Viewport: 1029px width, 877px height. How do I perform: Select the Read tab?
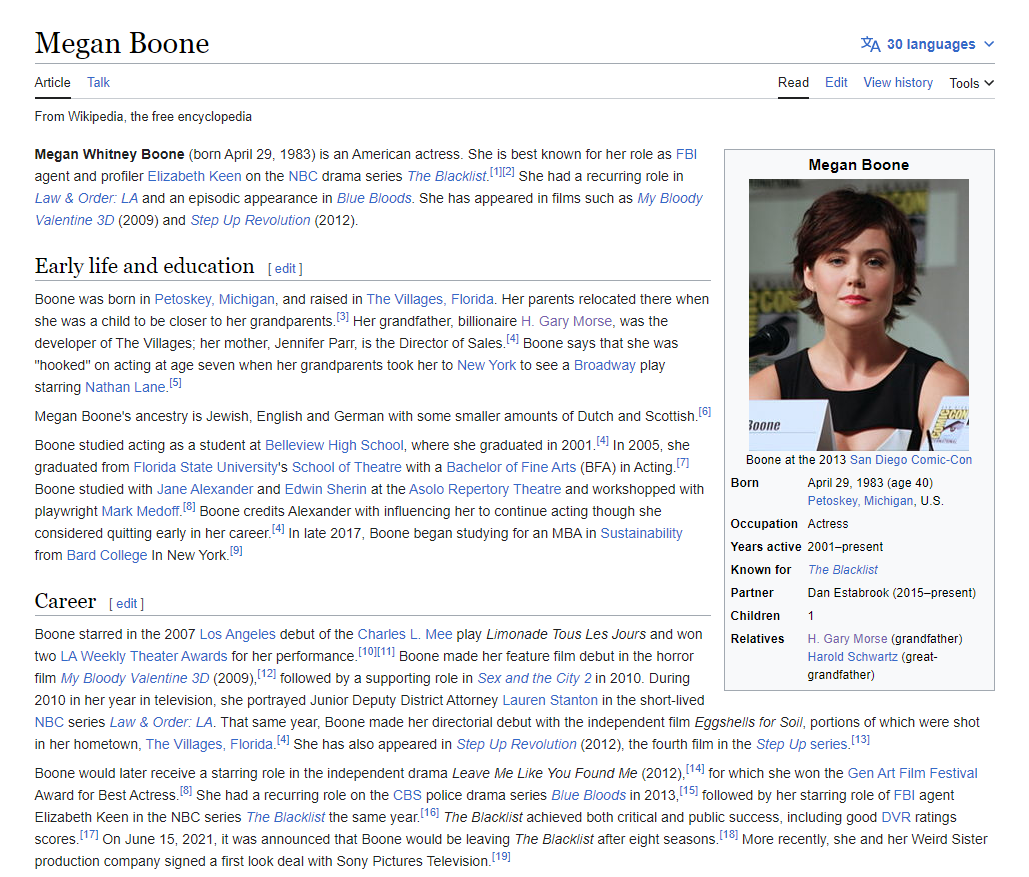[x=793, y=83]
